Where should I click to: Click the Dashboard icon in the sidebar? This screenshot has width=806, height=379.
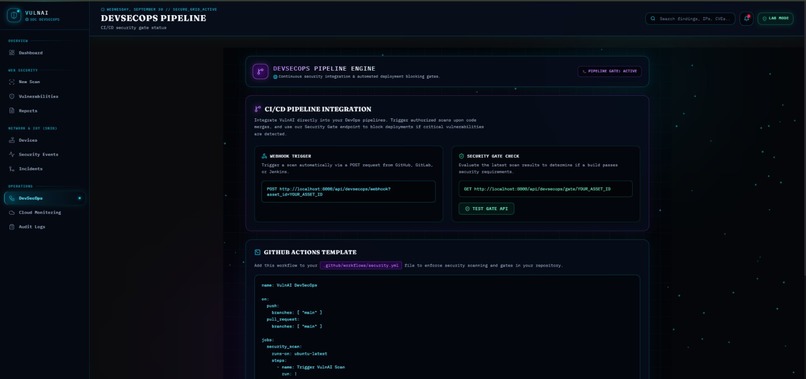pyautogui.click(x=12, y=52)
